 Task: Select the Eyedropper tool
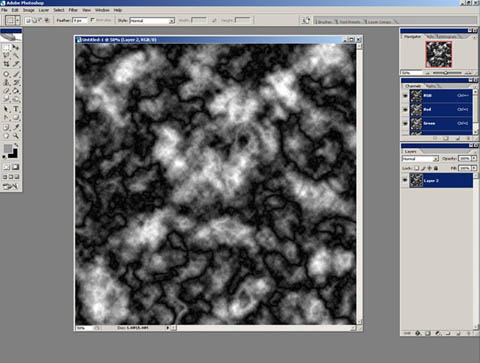[16, 127]
